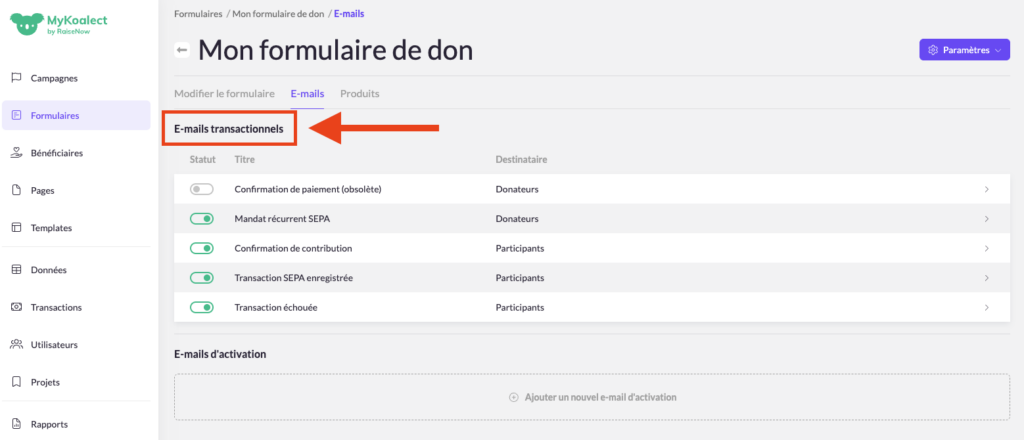Click the Templates layout icon
Image resolution: width=1024 pixels, height=440 pixels.
16,228
